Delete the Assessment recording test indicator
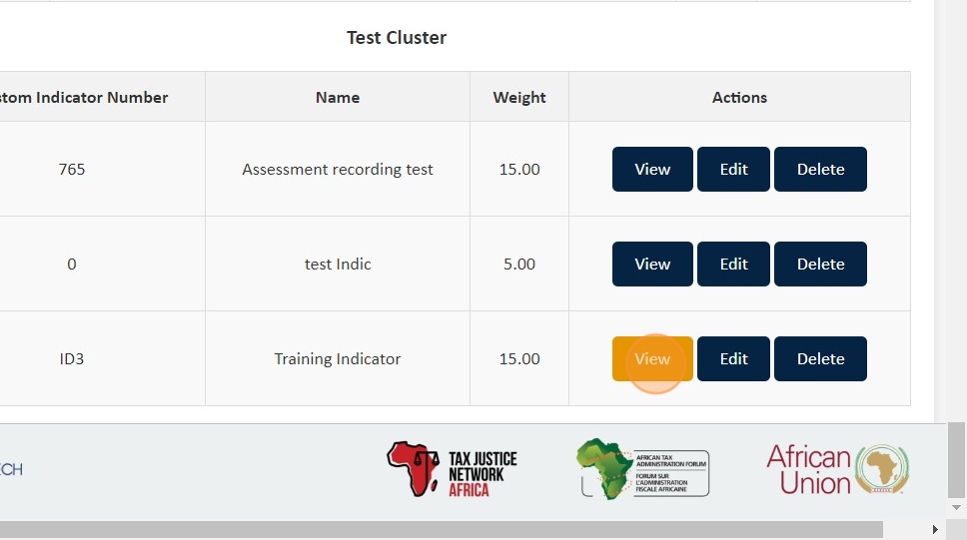Screen dimensions: 967x540 820,169
